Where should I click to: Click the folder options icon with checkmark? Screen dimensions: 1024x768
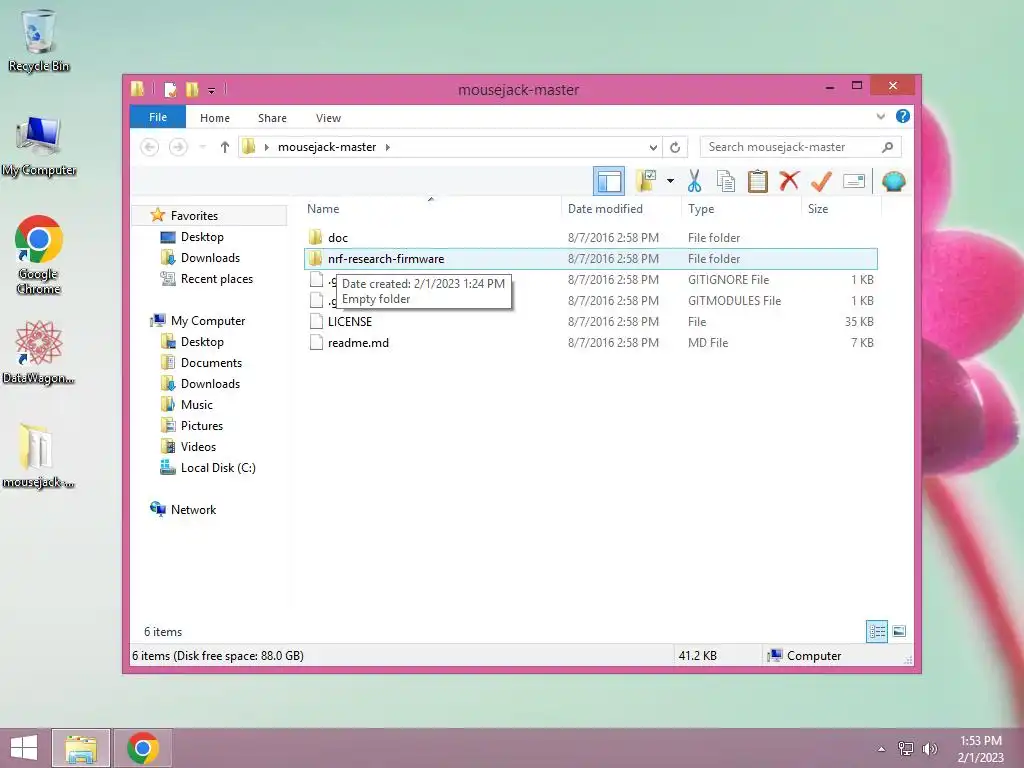click(646, 181)
